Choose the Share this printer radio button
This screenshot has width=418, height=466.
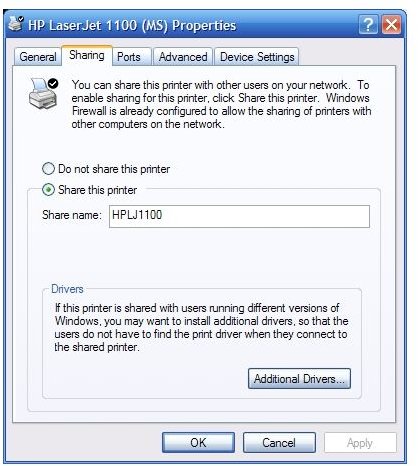[x=90, y=190]
